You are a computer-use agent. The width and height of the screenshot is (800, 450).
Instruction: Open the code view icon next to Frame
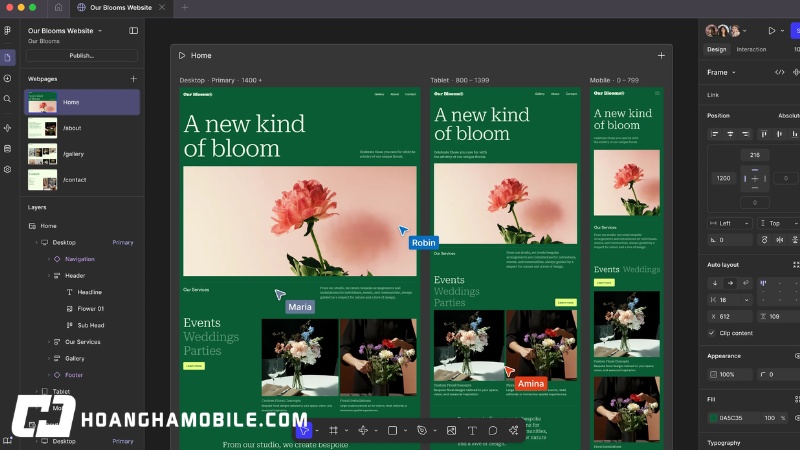pyautogui.click(x=779, y=72)
